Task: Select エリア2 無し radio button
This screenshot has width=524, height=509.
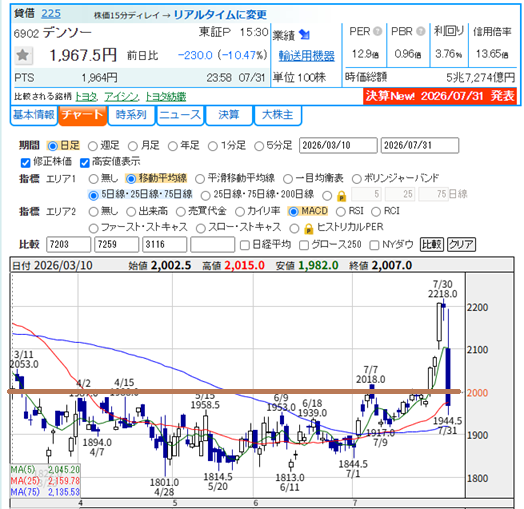Action: click(93, 212)
